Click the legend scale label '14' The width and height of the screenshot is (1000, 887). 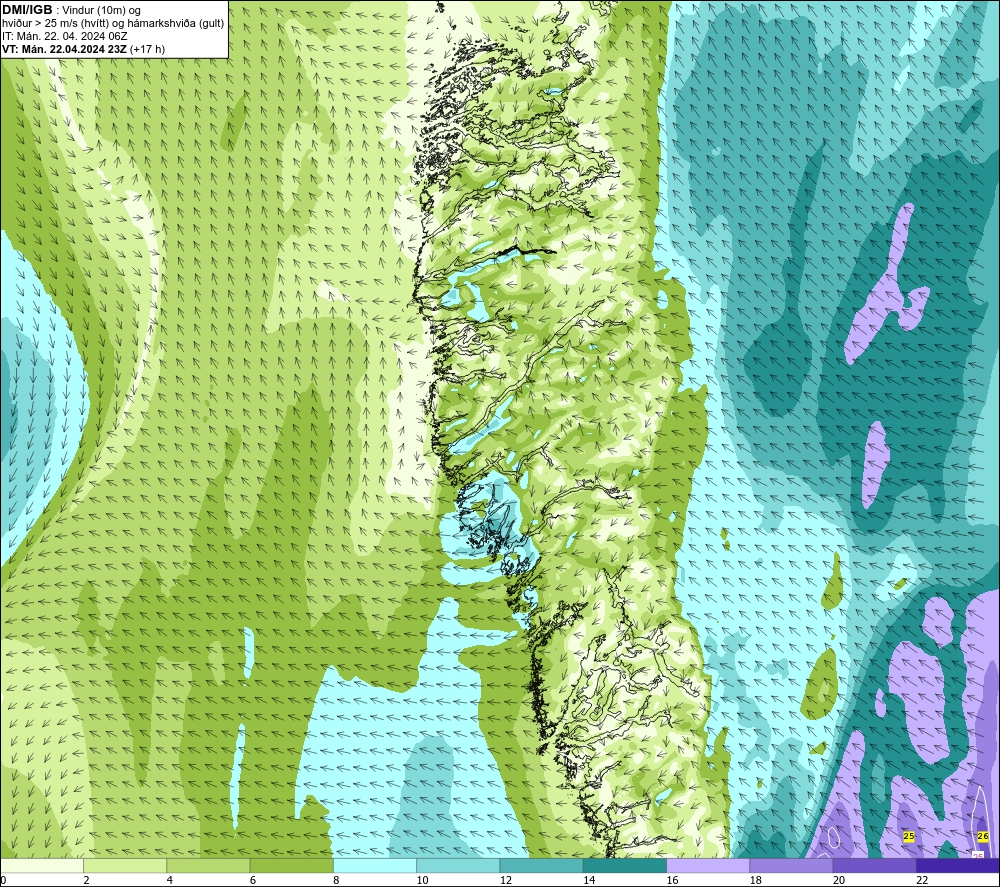tap(589, 880)
